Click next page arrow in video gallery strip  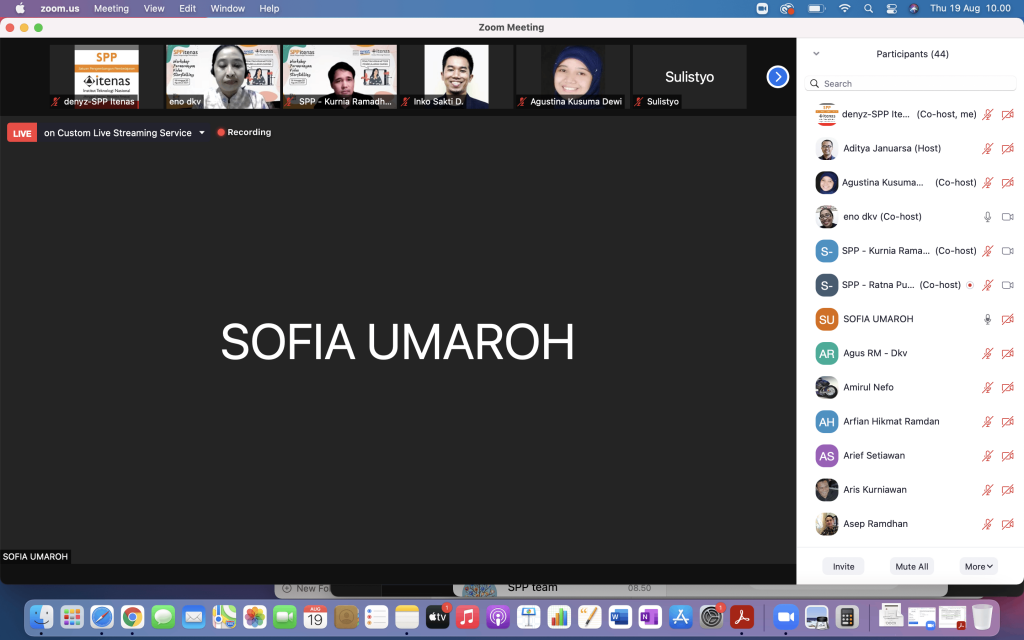[x=778, y=77]
